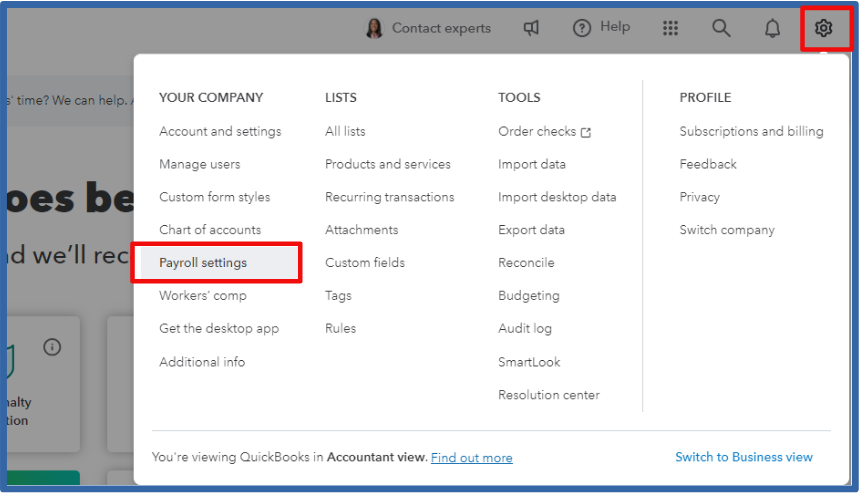Open All lists

pyautogui.click(x=345, y=131)
